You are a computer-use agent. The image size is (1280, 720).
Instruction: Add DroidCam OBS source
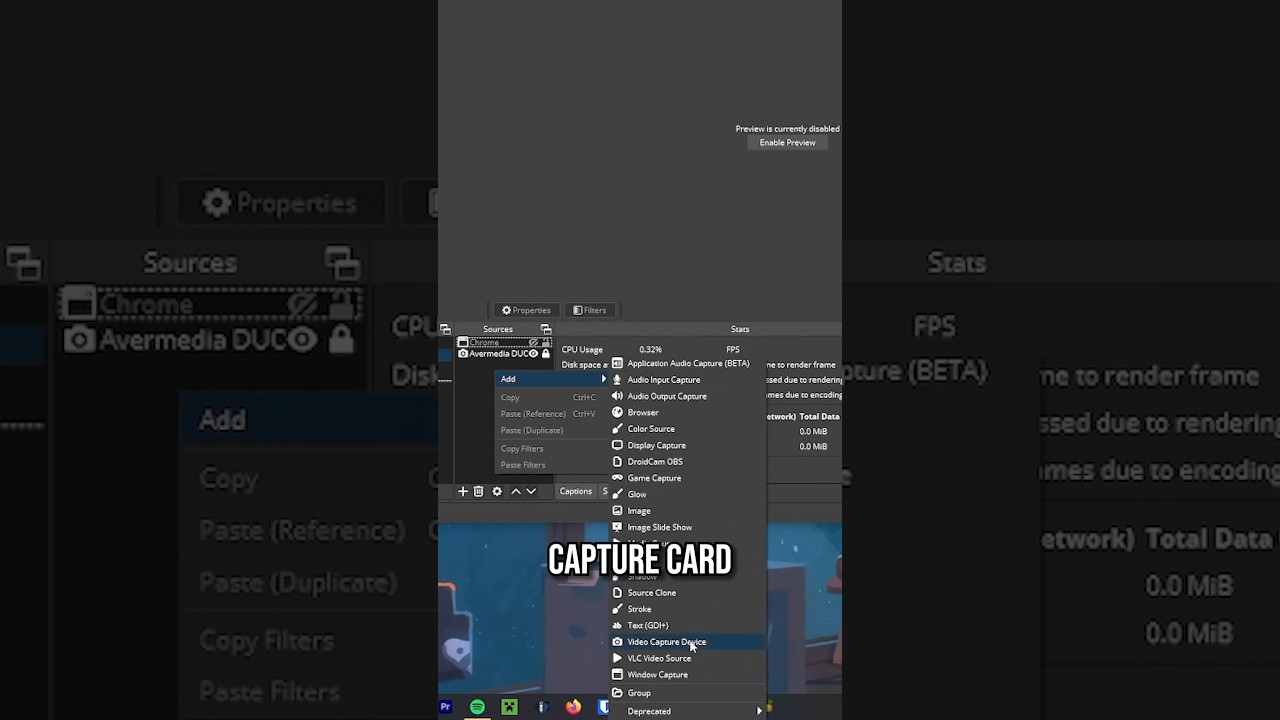688,462
